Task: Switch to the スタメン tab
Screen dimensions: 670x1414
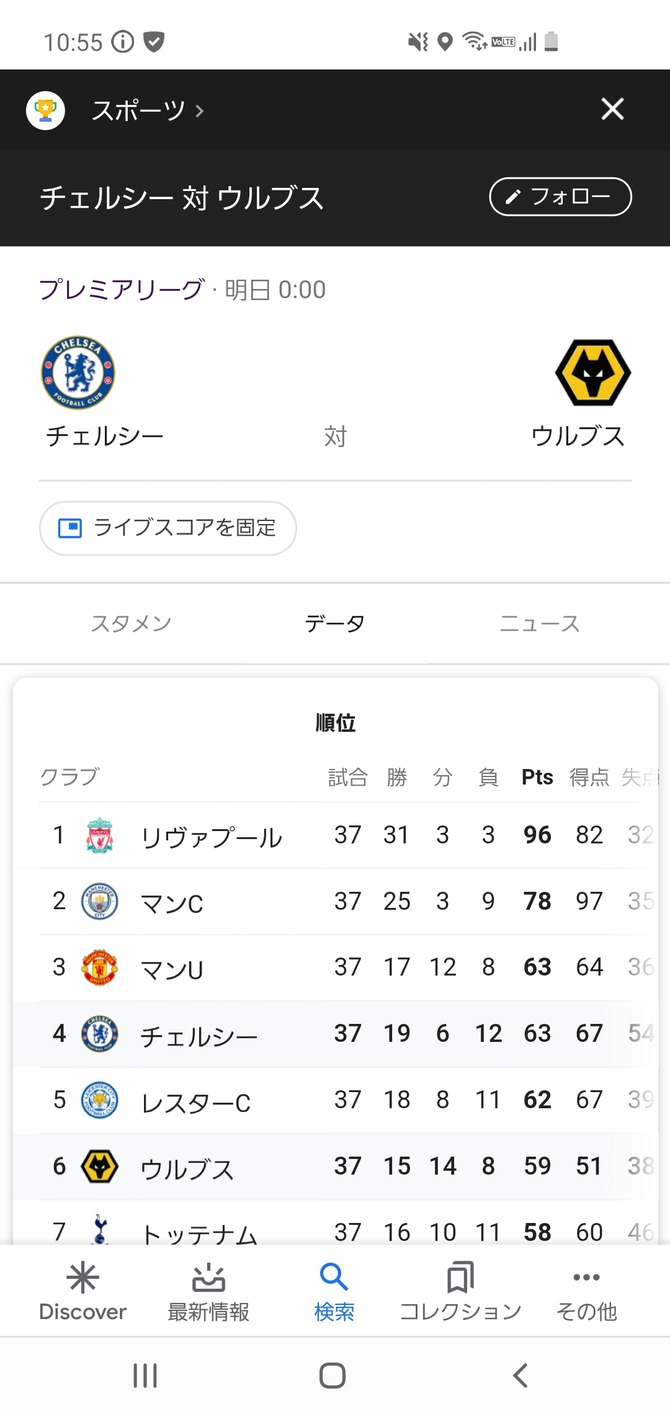Action: point(131,624)
